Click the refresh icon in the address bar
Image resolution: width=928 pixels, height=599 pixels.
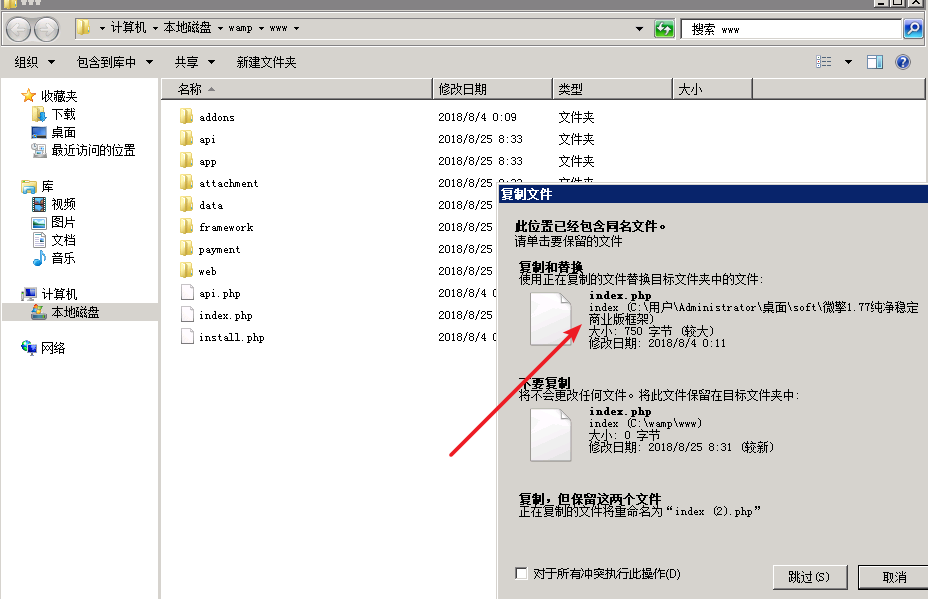coord(664,28)
